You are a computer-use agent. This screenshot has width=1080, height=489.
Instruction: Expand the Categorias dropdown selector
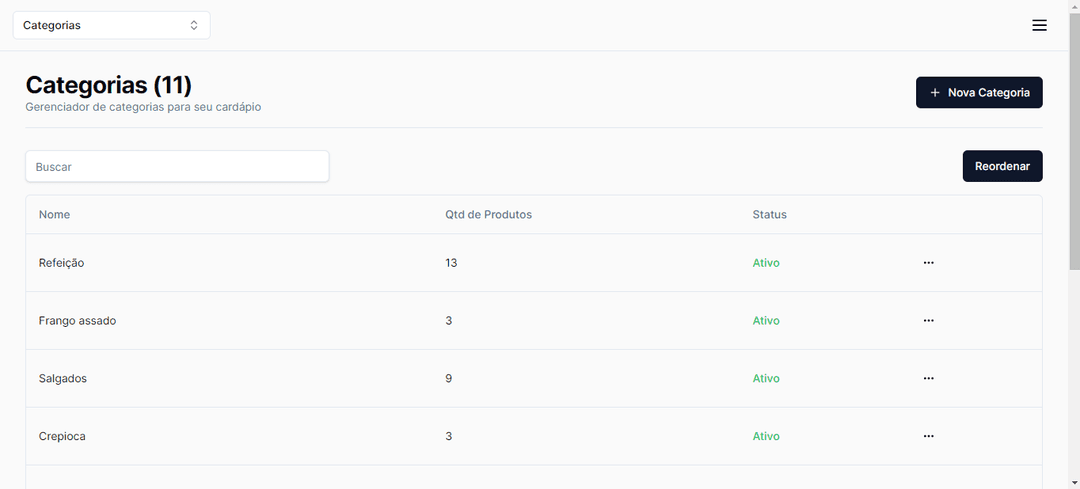111,25
